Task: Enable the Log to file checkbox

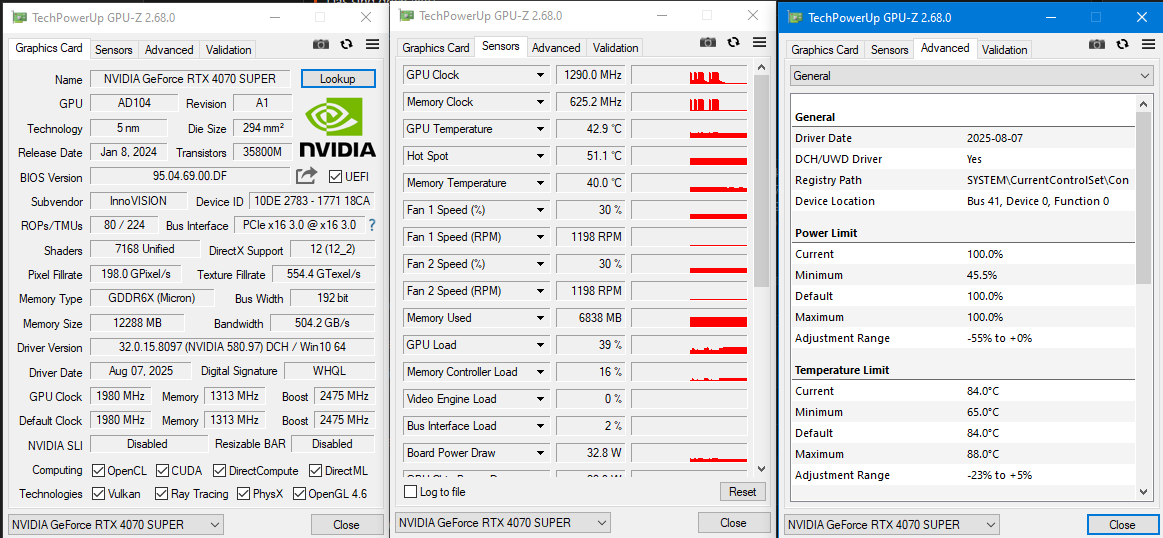Action: click(410, 492)
